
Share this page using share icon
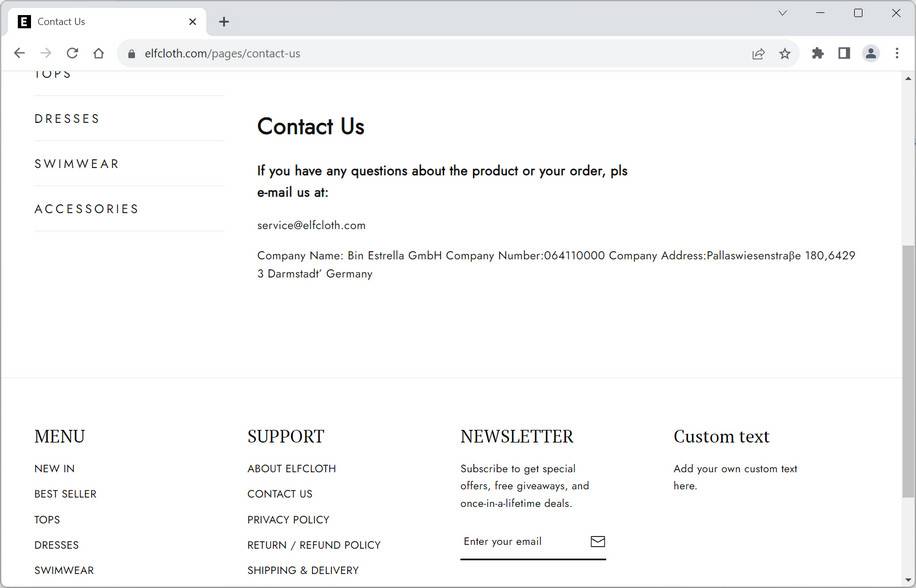tap(758, 54)
